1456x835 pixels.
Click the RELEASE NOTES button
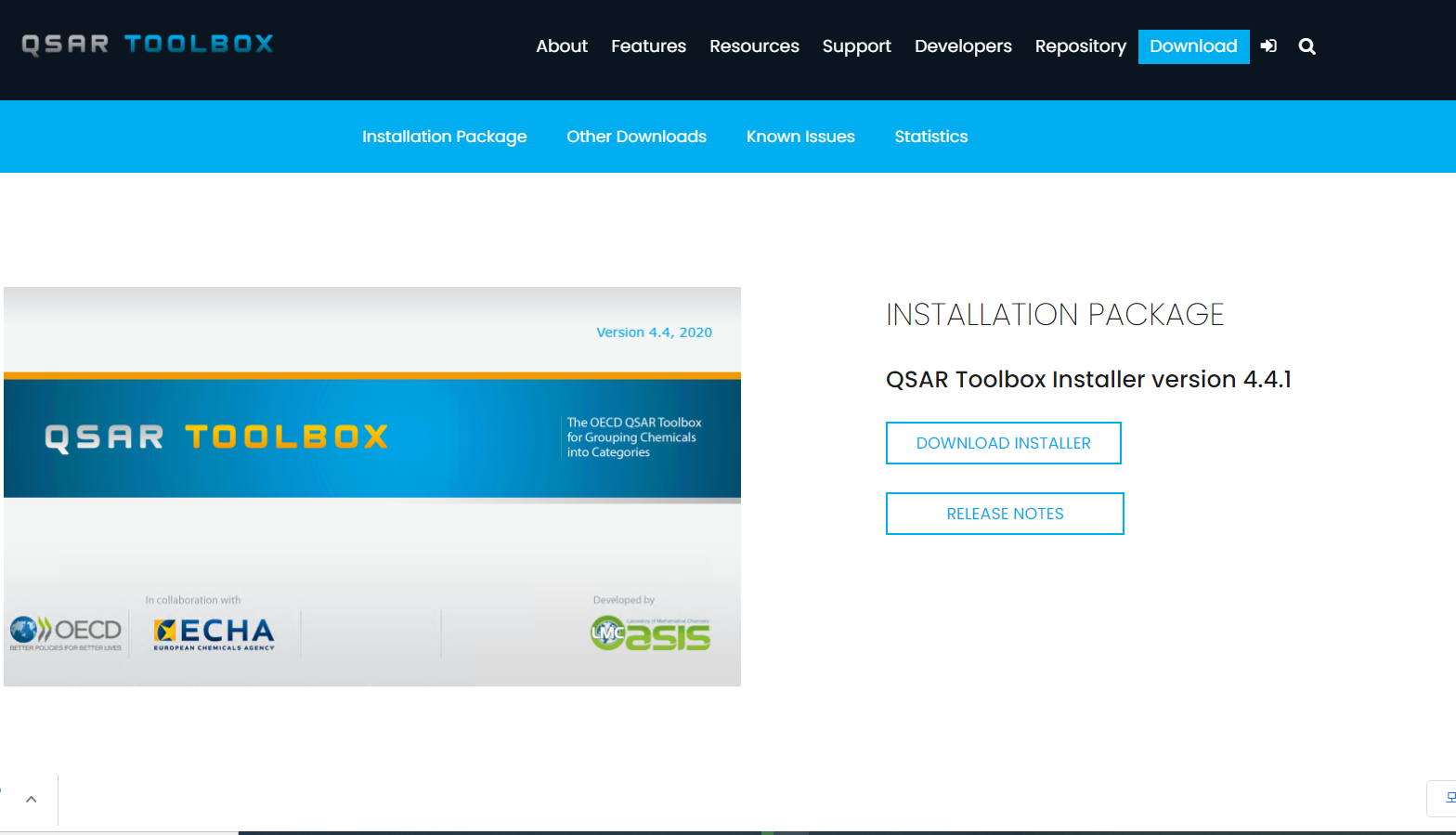click(1005, 514)
